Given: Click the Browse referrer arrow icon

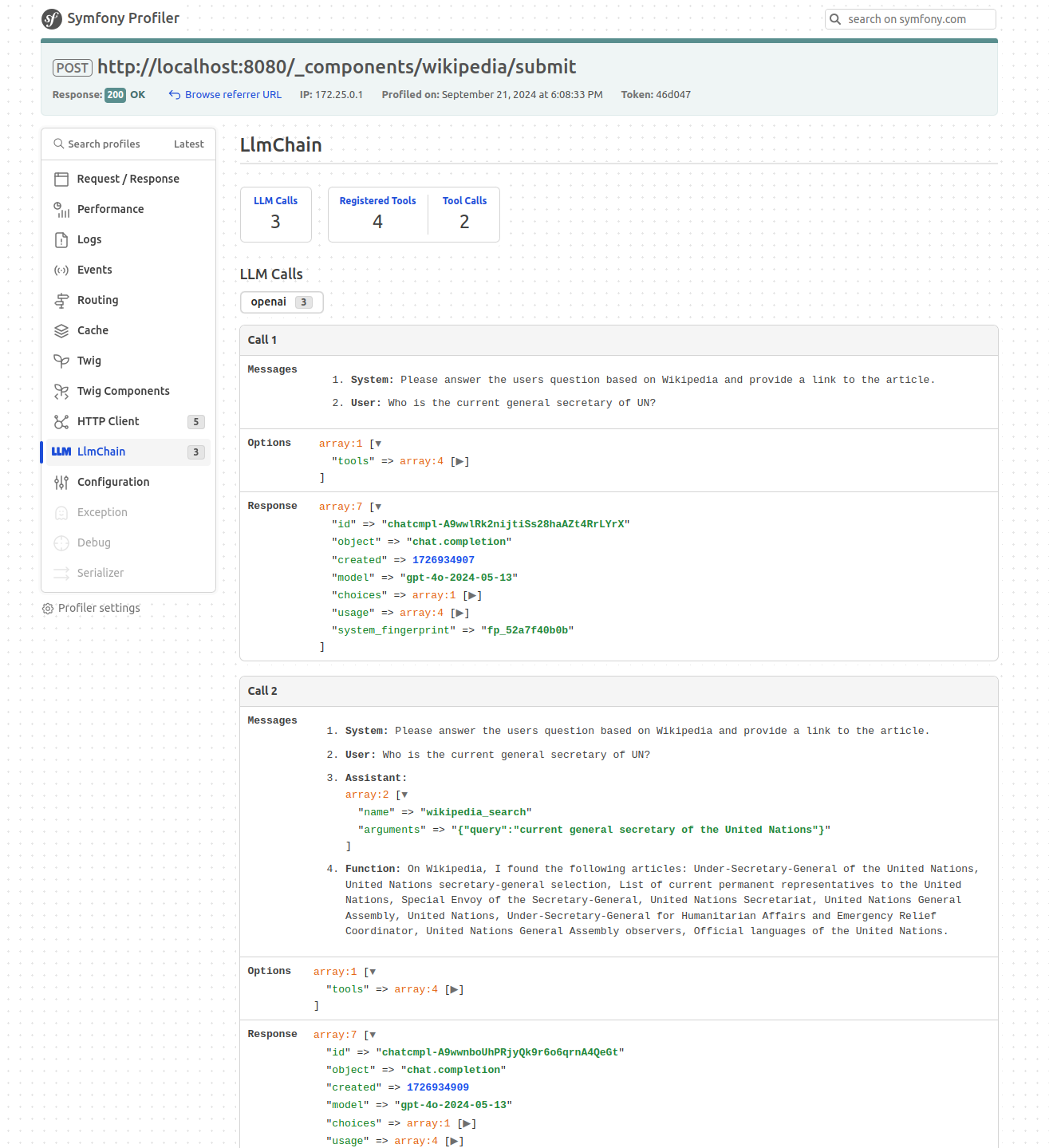Looking at the screenshot, I should (175, 95).
